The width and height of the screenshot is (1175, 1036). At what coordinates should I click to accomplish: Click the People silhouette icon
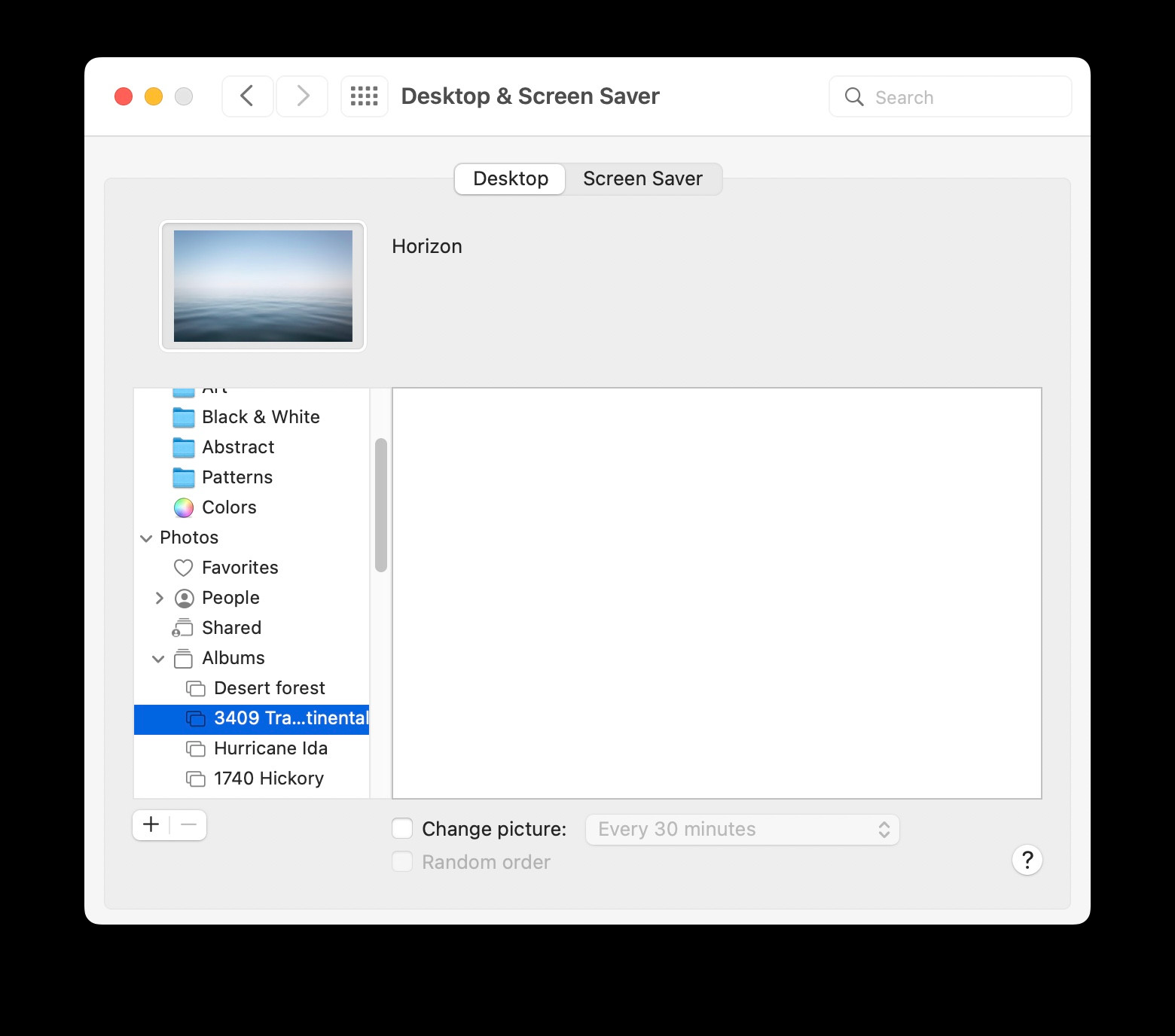184,598
